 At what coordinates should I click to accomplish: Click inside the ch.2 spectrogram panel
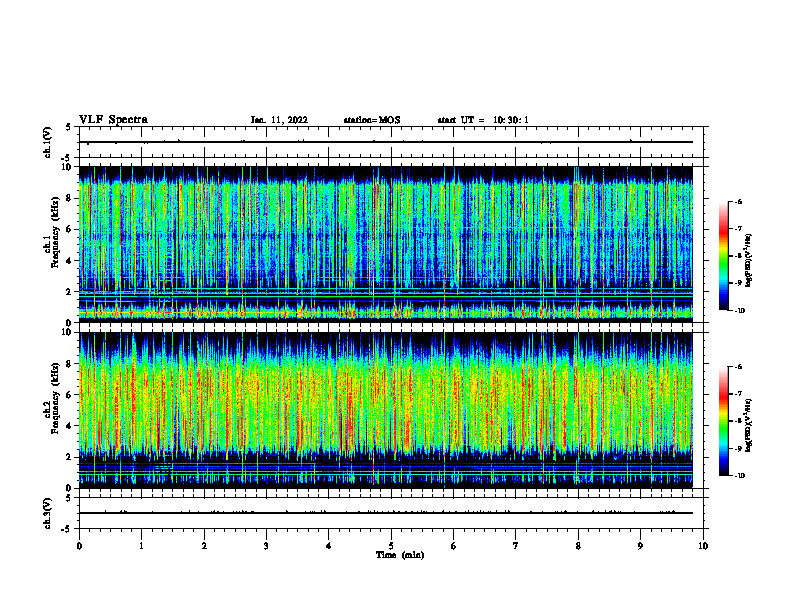386,410
